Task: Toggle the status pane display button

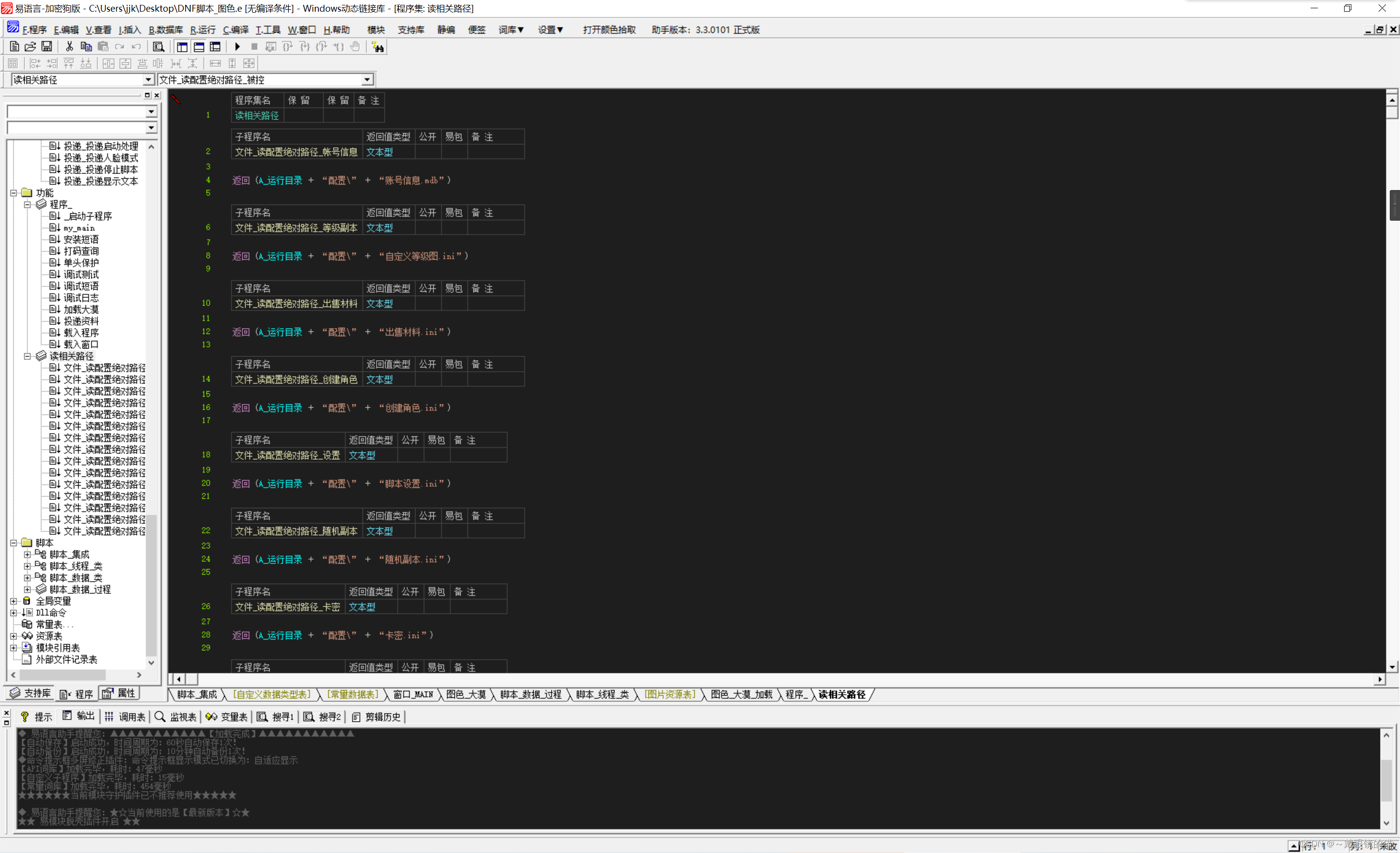Action: [x=199, y=47]
